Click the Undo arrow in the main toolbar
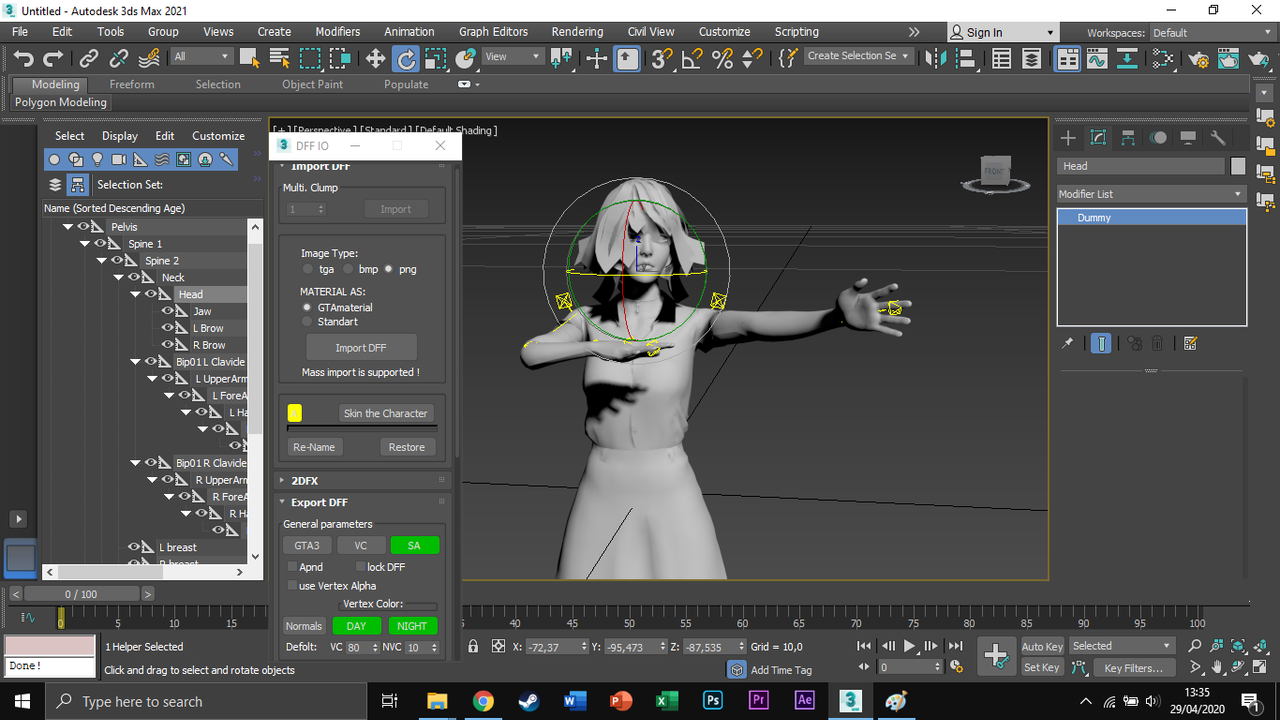 [23, 59]
